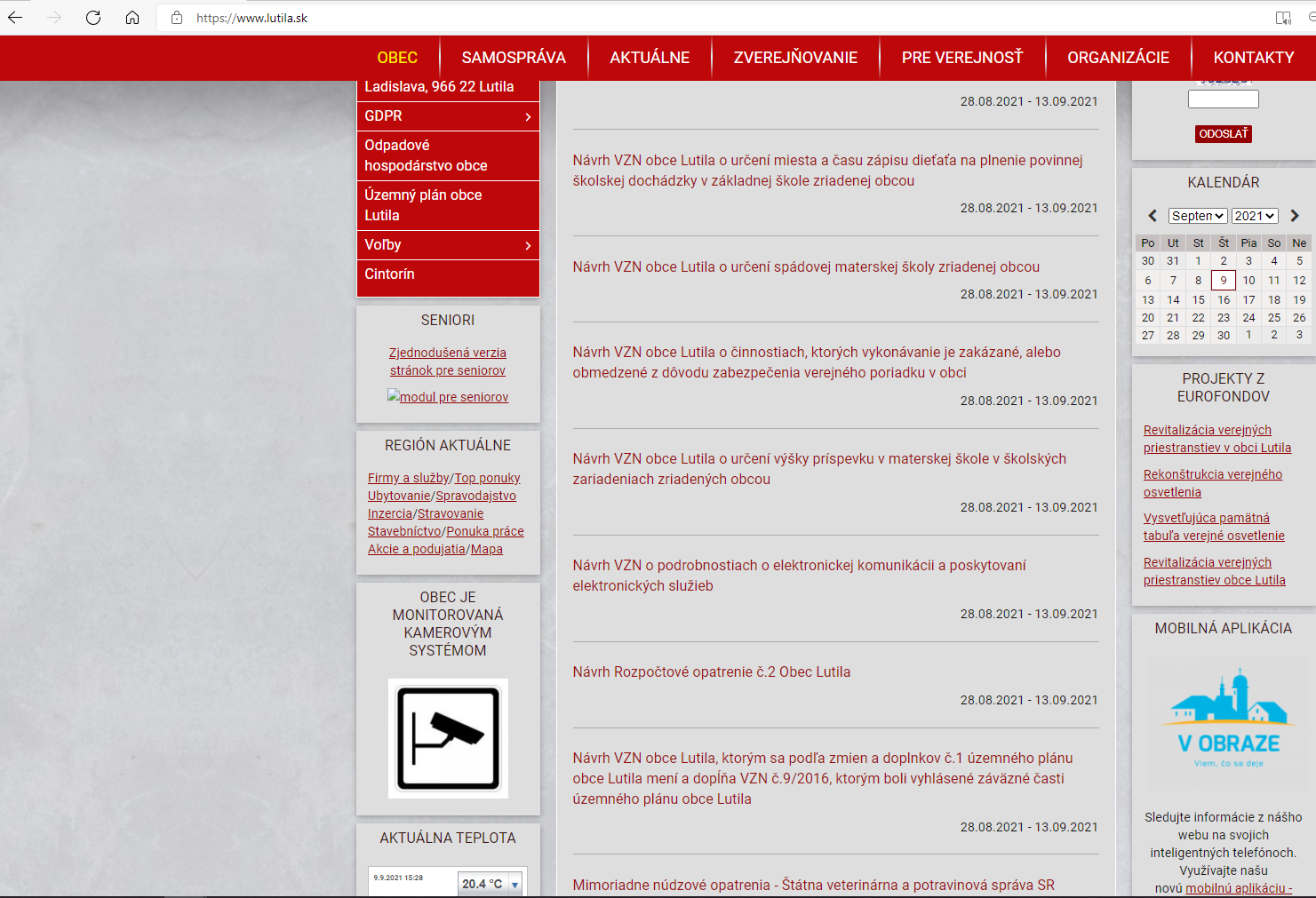Go to next month in calendar
This screenshot has height=898, width=1316.
coord(1295,216)
